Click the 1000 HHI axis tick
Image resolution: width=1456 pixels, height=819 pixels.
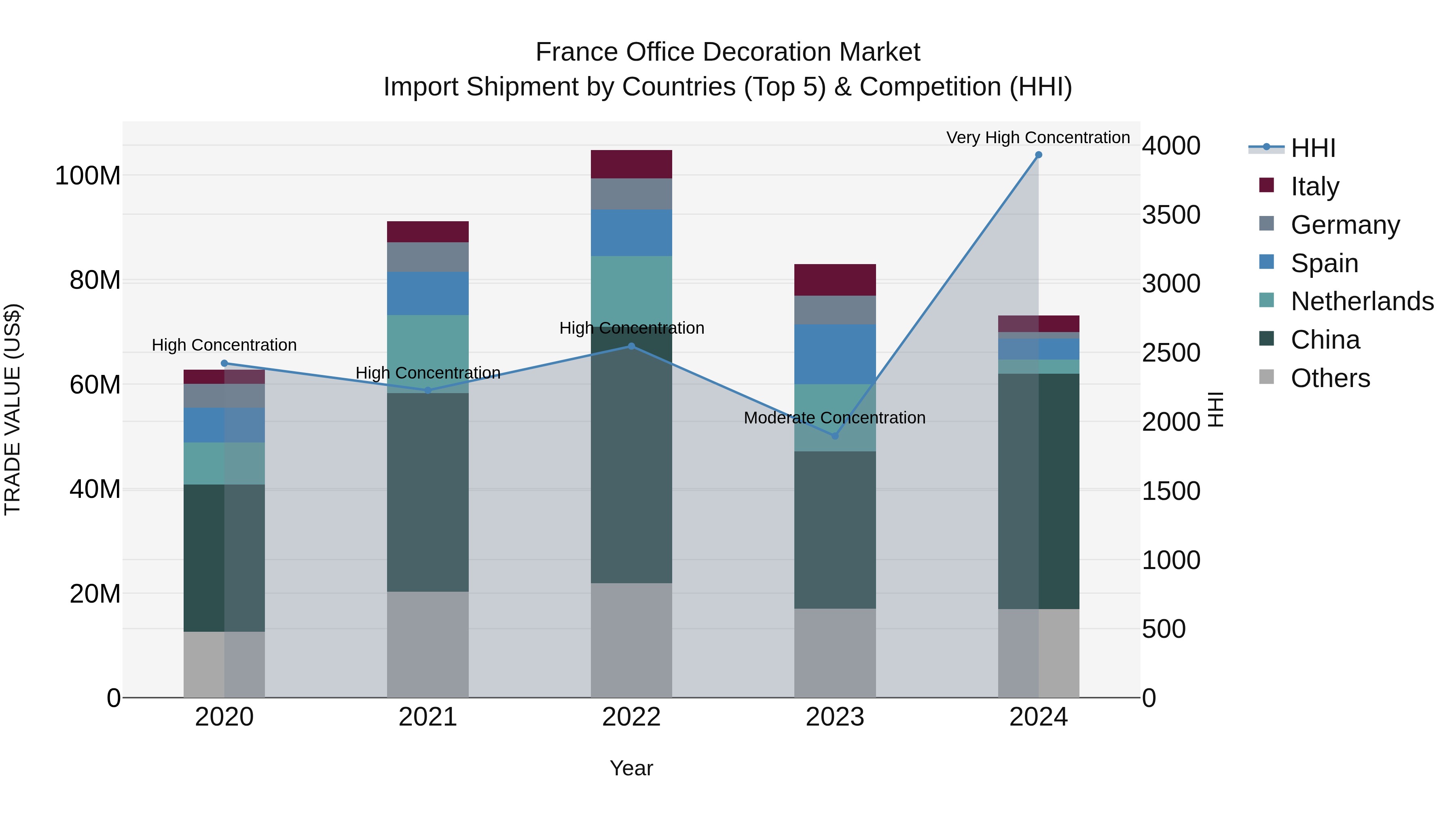pyautogui.click(x=1171, y=560)
